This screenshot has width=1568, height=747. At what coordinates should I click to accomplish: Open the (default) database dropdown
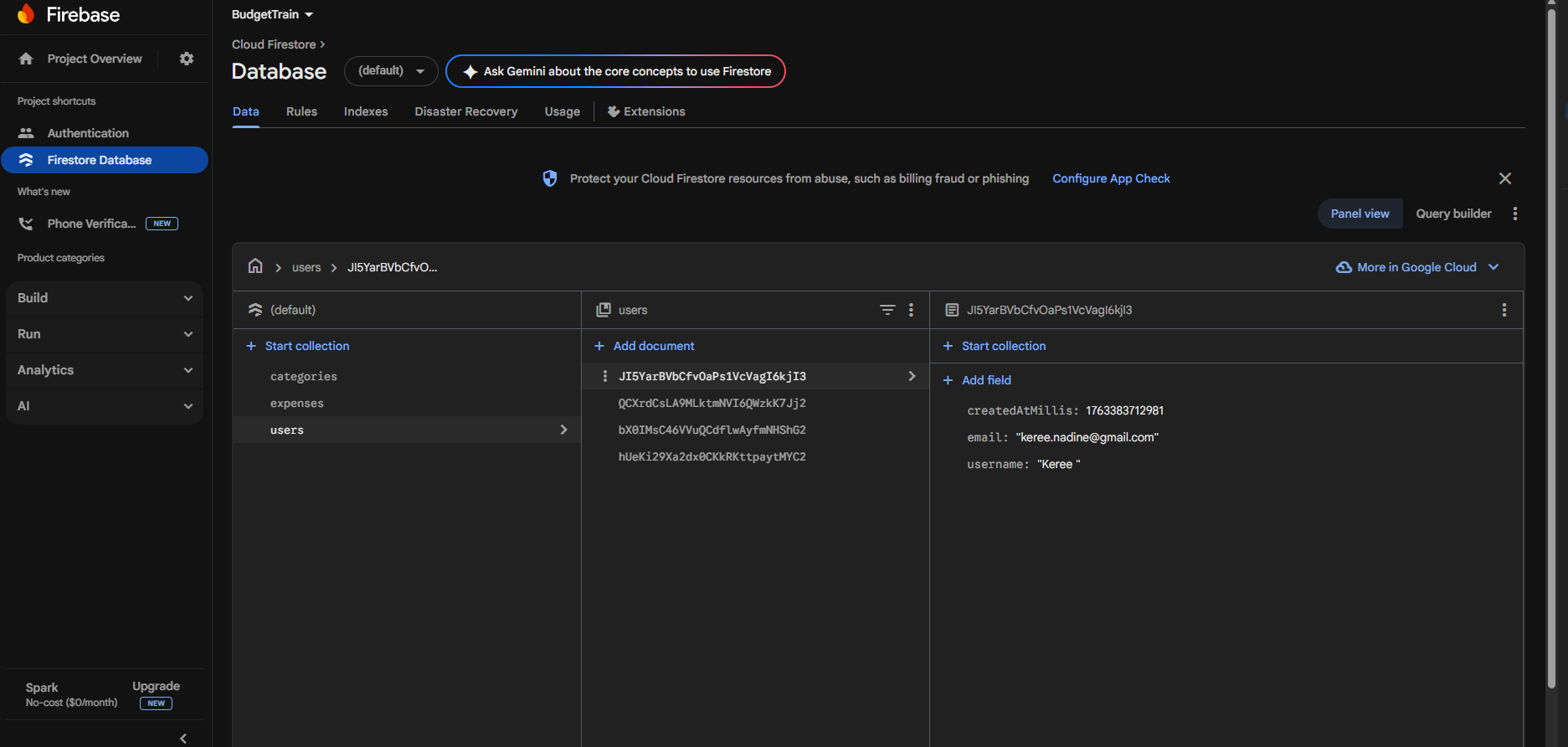pos(391,71)
